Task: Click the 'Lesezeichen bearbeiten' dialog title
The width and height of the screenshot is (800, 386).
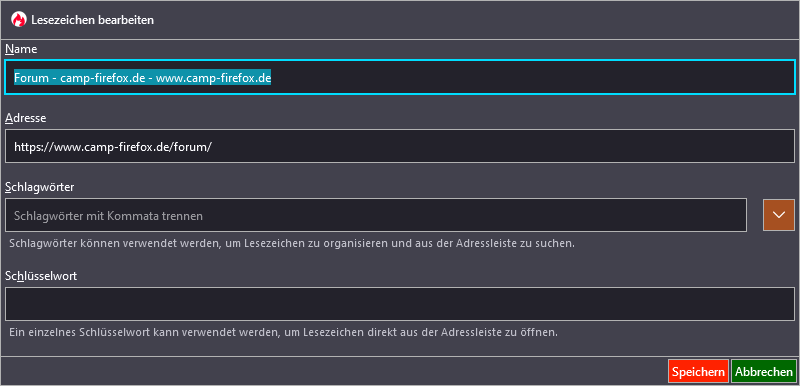Action: (92, 20)
